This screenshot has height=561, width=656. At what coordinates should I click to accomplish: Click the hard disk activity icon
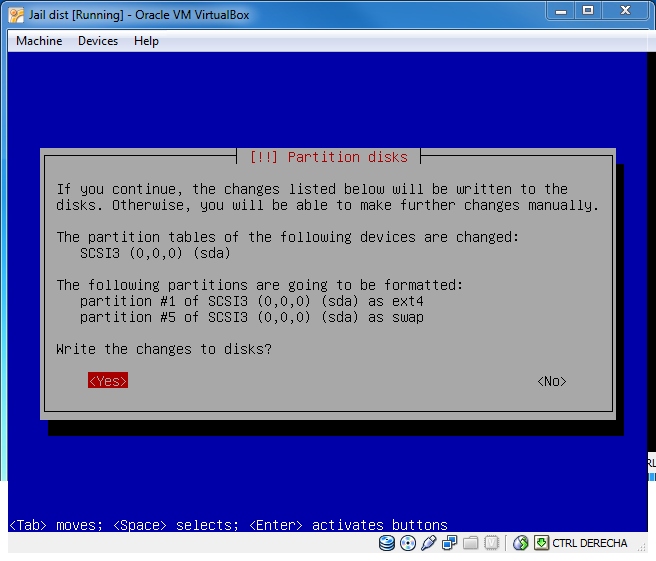[387, 543]
